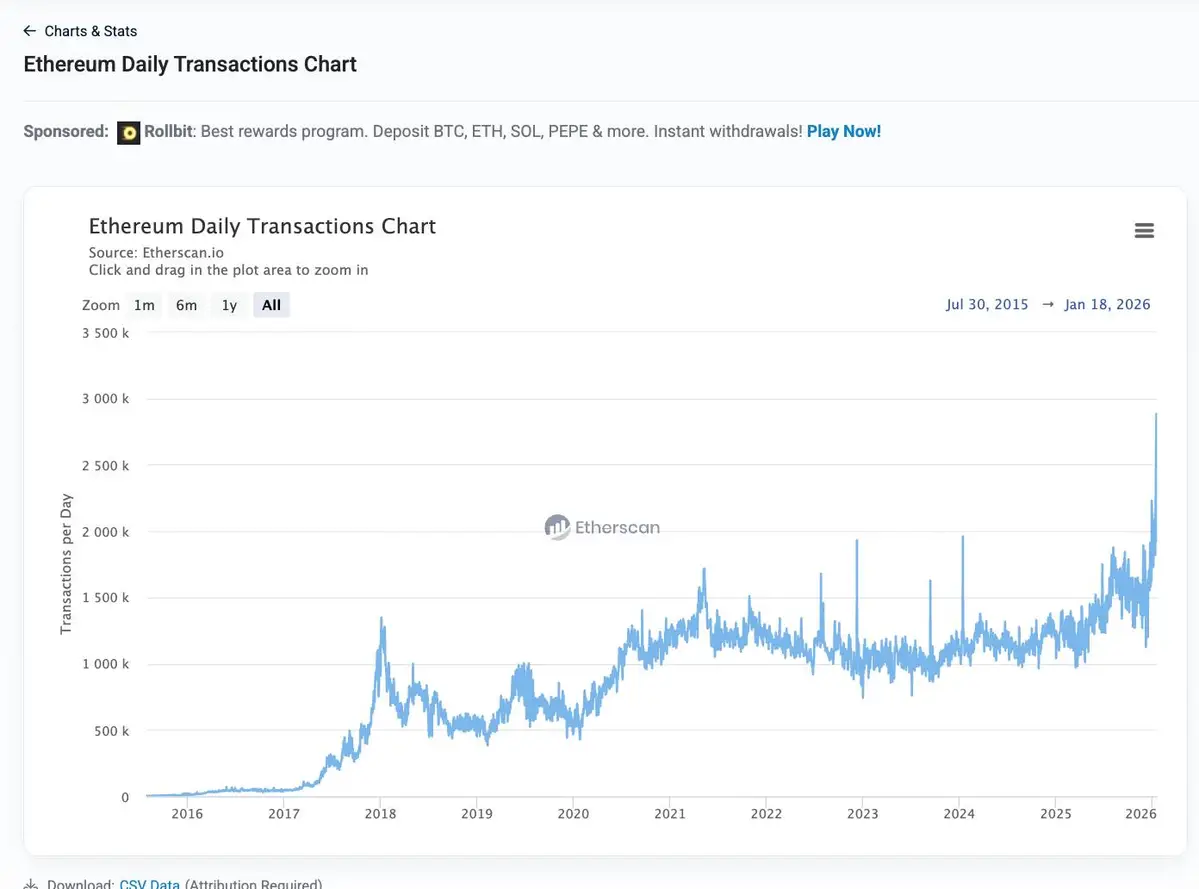Image resolution: width=1199 pixels, height=889 pixels.
Task: Click the Rollbit sponsor logo icon
Action: [x=129, y=131]
